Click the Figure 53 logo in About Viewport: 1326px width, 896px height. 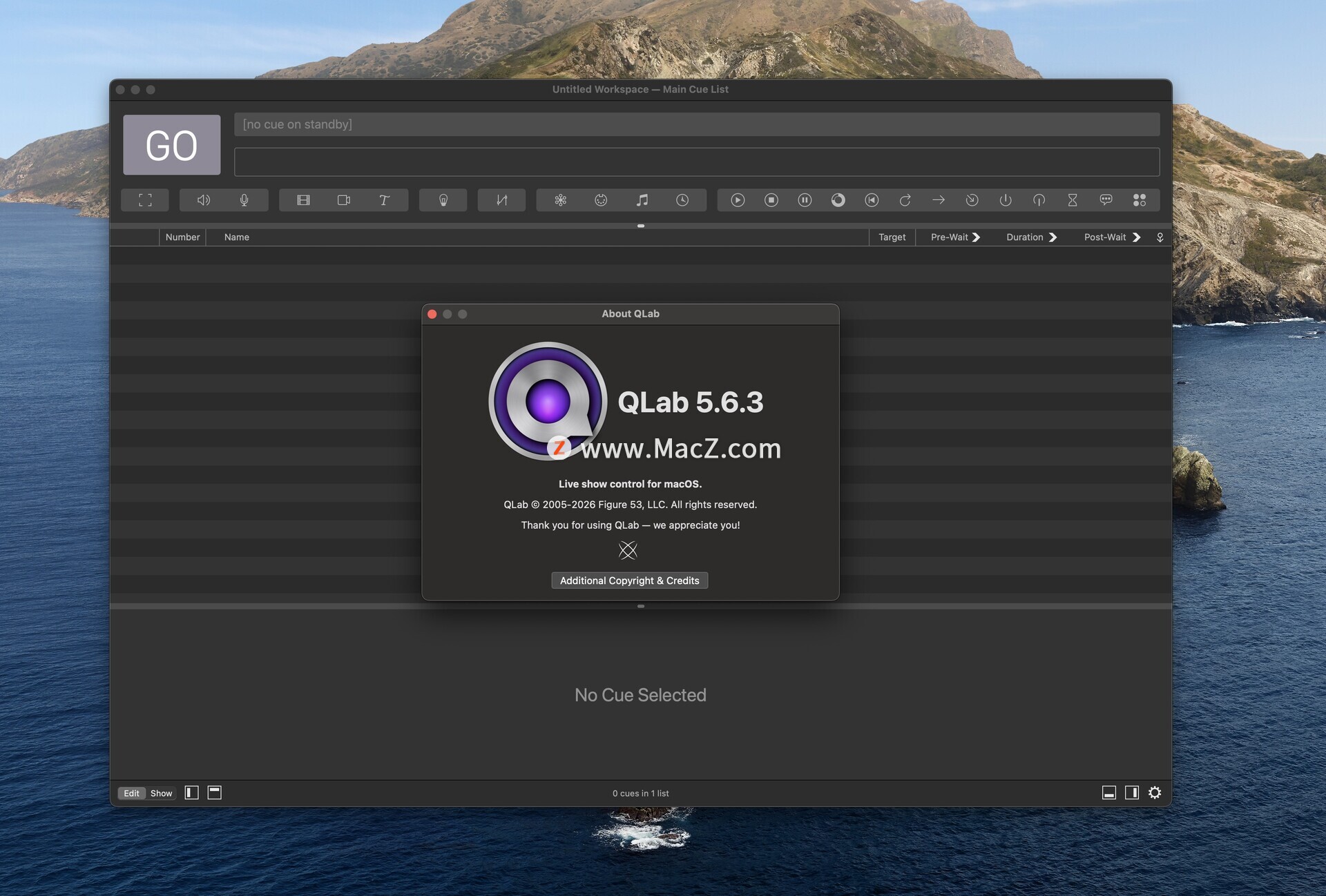point(628,550)
